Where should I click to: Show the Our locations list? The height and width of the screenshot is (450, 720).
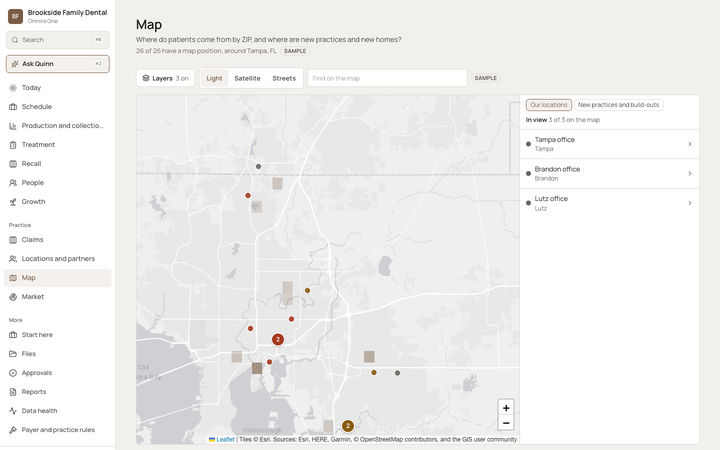549,105
